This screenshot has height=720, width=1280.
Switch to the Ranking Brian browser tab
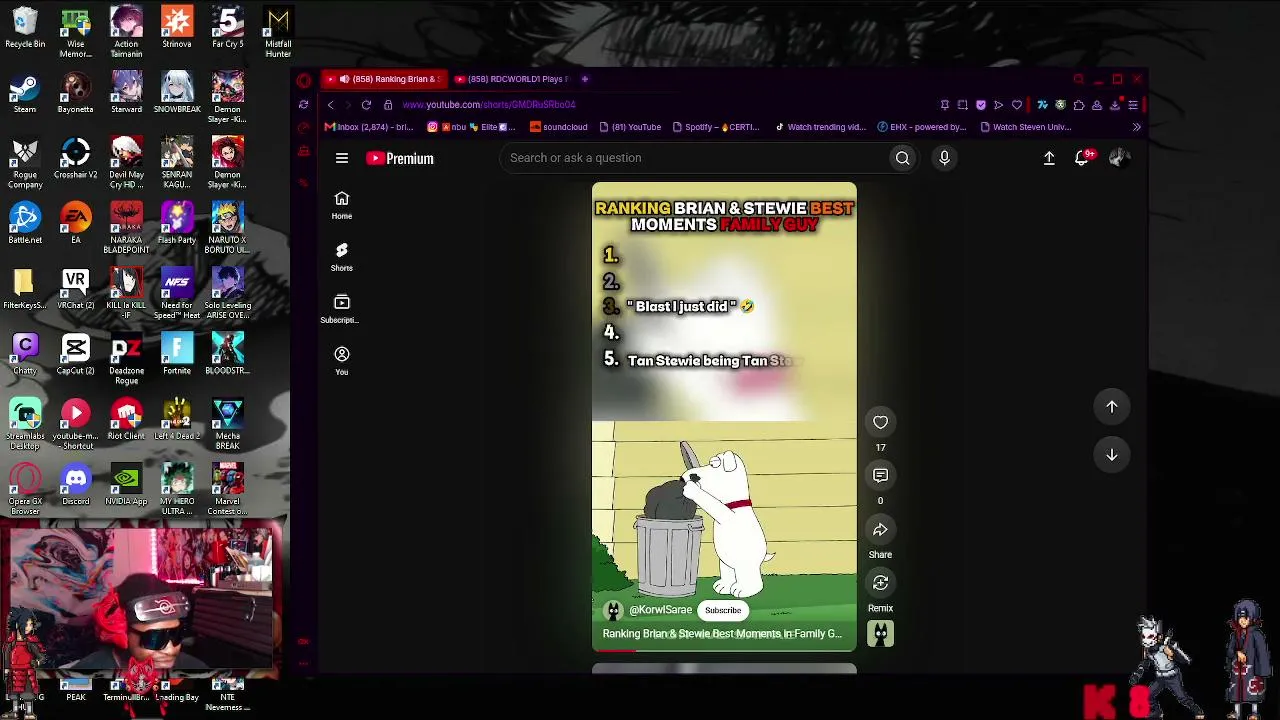pyautogui.click(x=385, y=79)
